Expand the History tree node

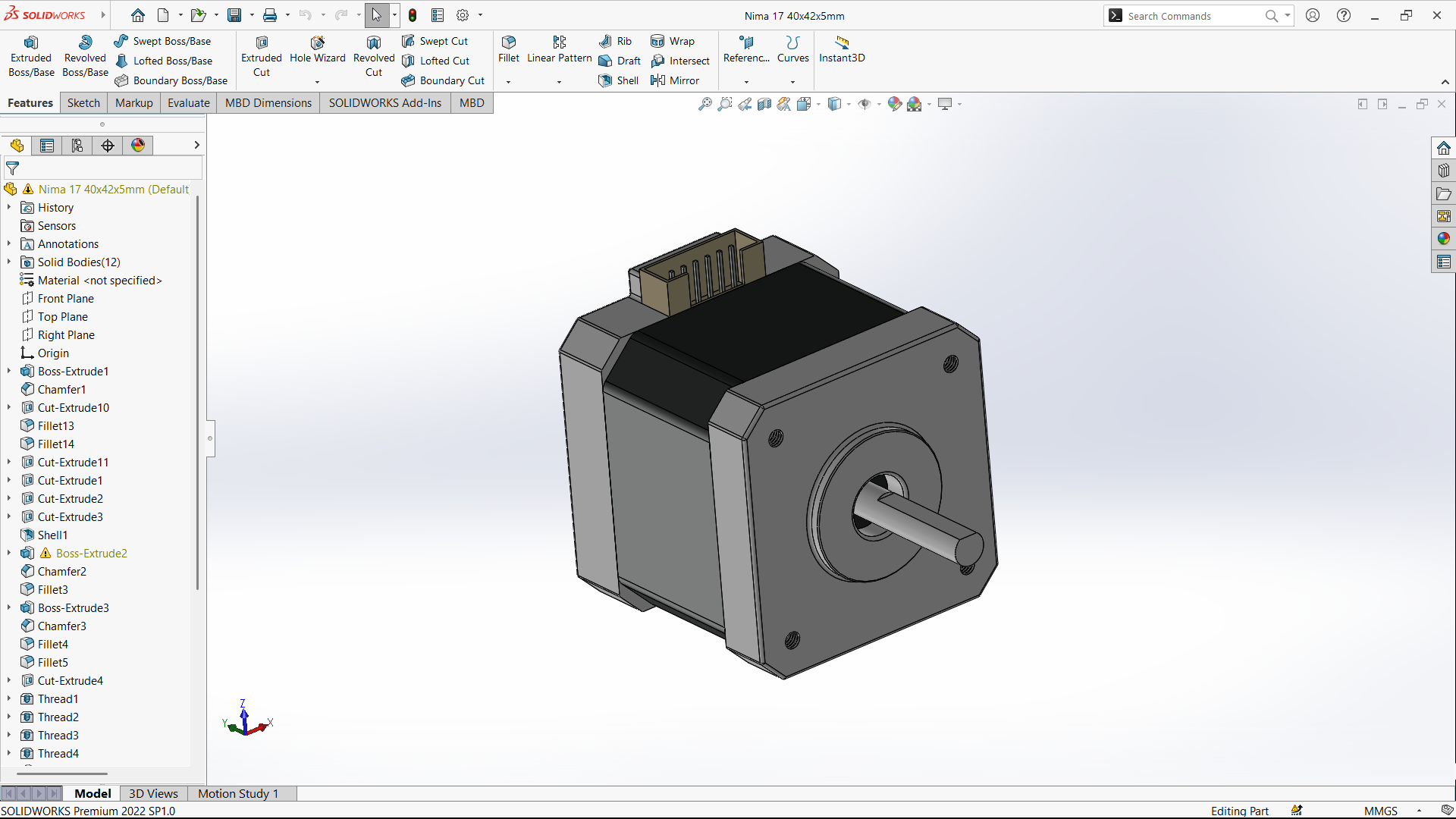pos(9,207)
